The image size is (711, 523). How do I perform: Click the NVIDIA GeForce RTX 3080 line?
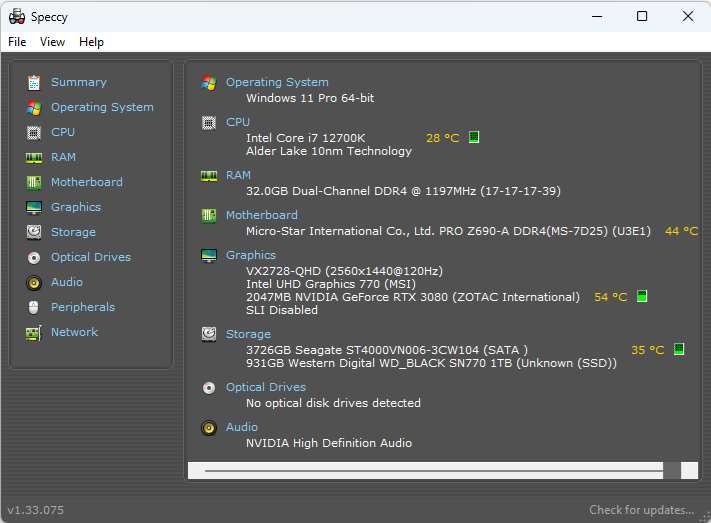click(x=413, y=297)
